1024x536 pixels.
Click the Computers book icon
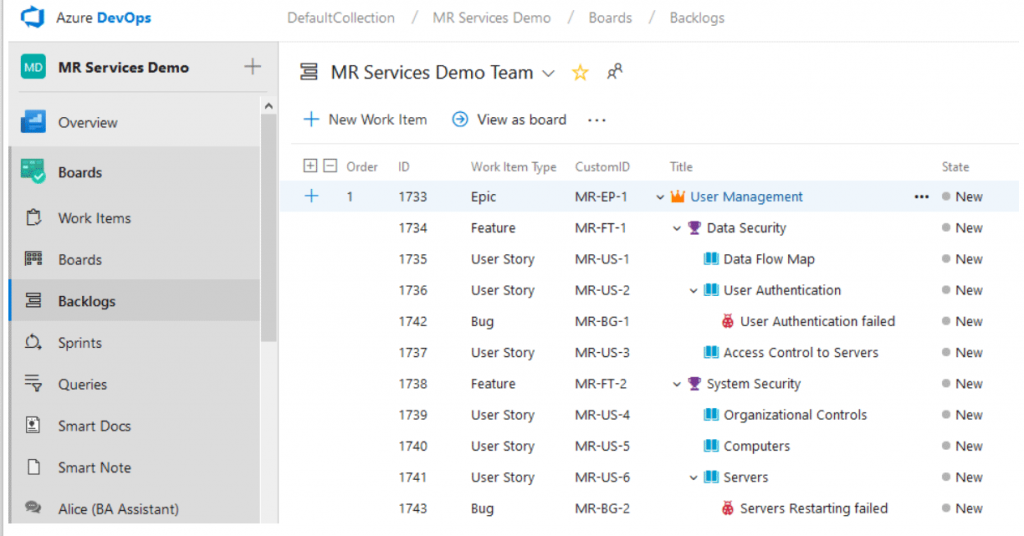711,446
